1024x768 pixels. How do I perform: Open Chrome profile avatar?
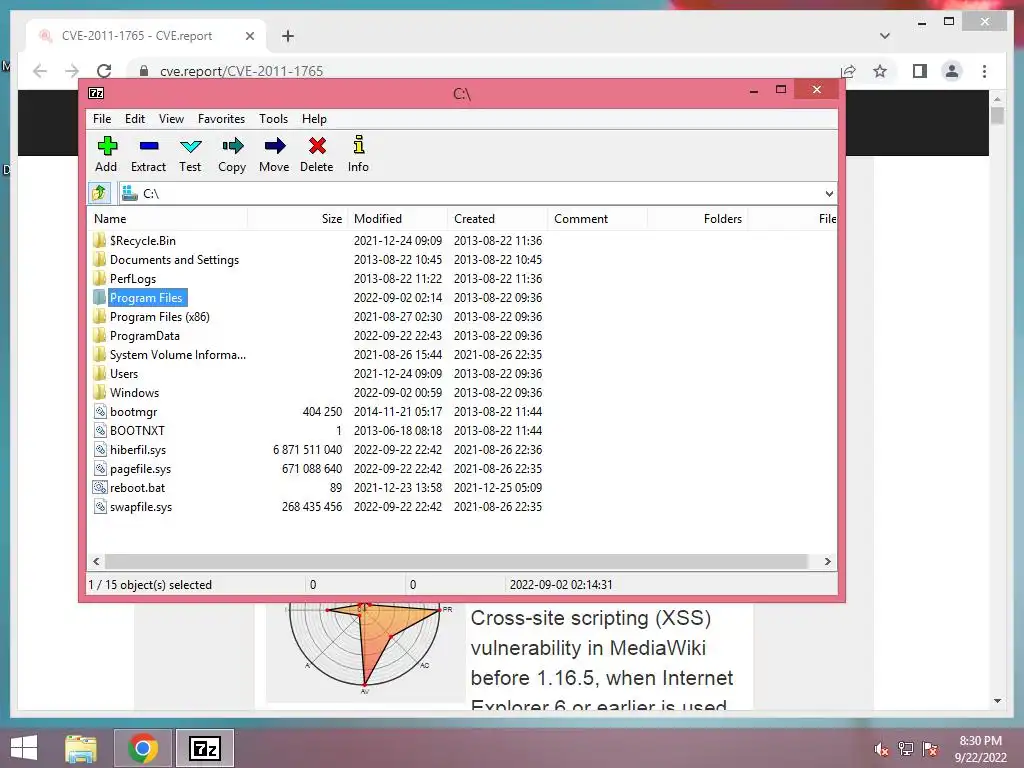952,71
